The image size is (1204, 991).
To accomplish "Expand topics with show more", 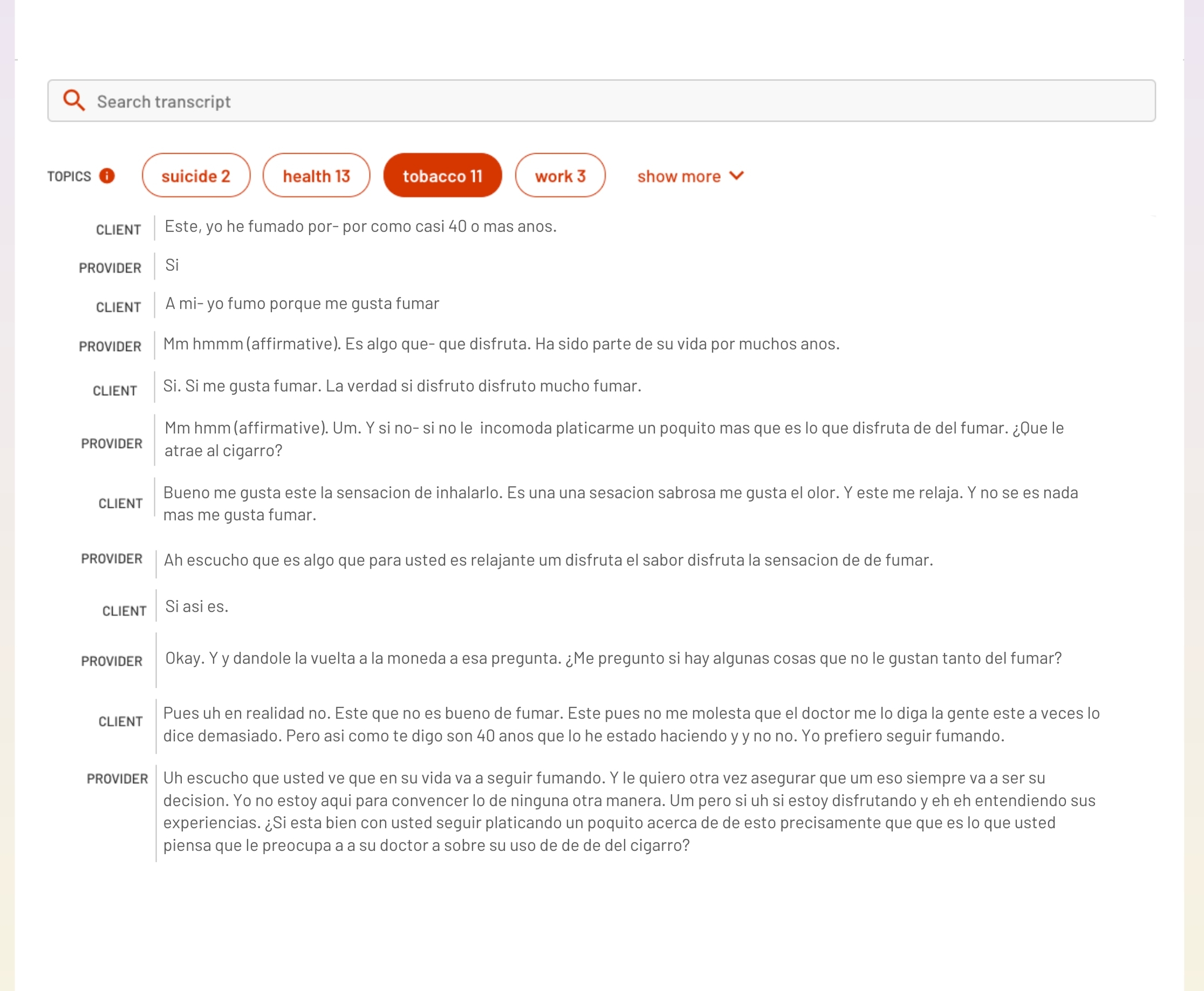I will 691,176.
